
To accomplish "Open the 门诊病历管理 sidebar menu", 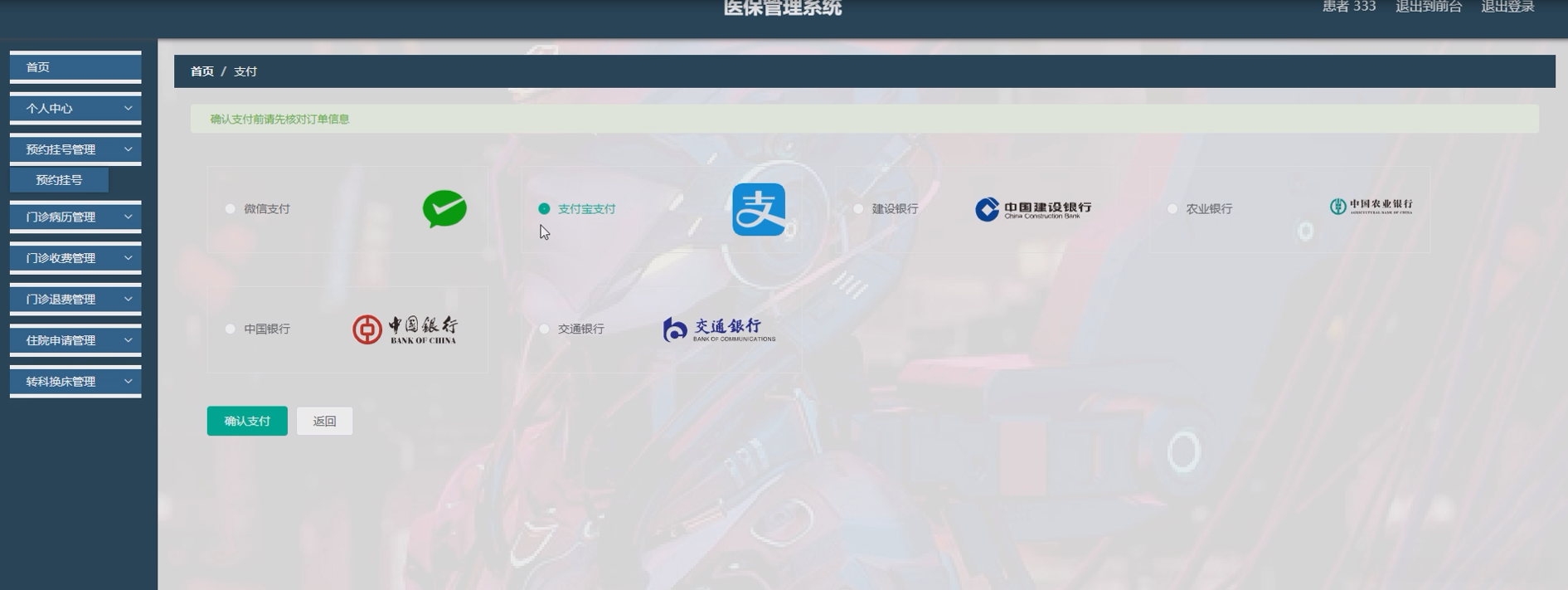I will [x=75, y=217].
